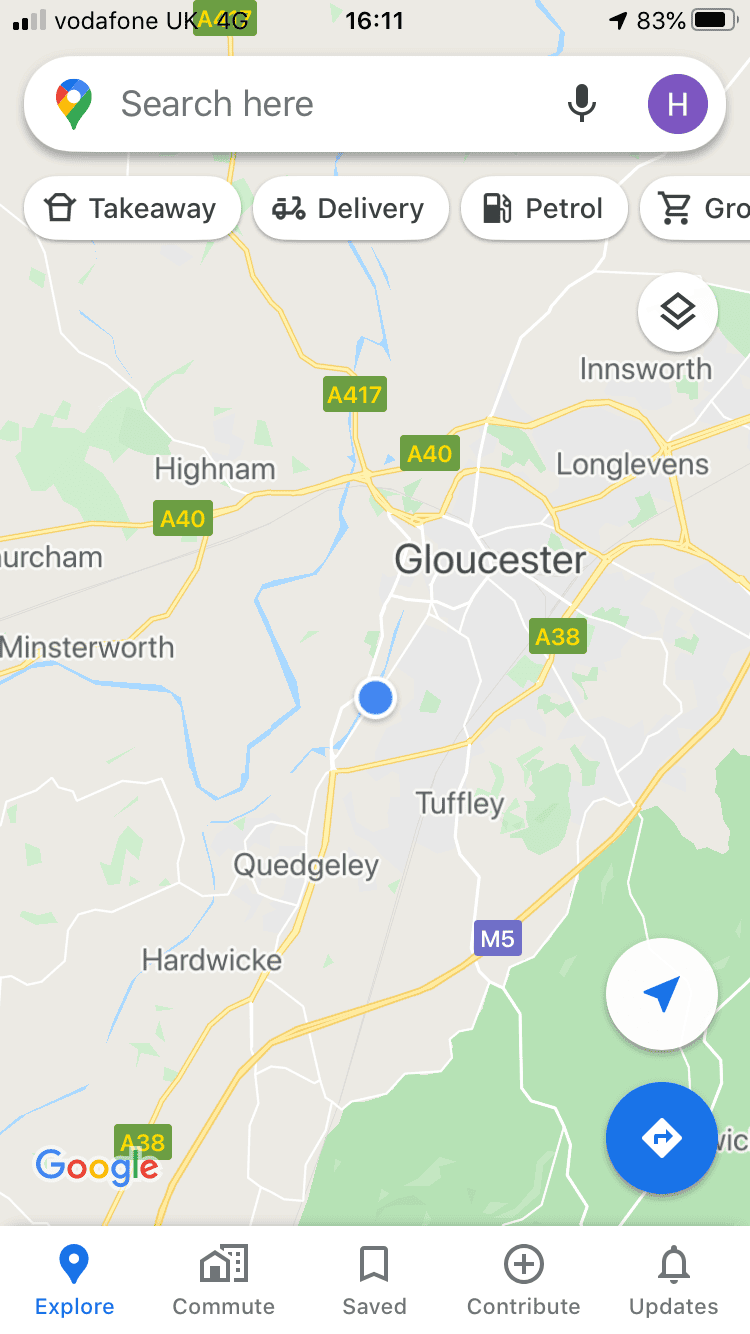Viewport: 750px width, 1334px height.
Task: Tap the microphone voice search icon
Action: (x=582, y=104)
